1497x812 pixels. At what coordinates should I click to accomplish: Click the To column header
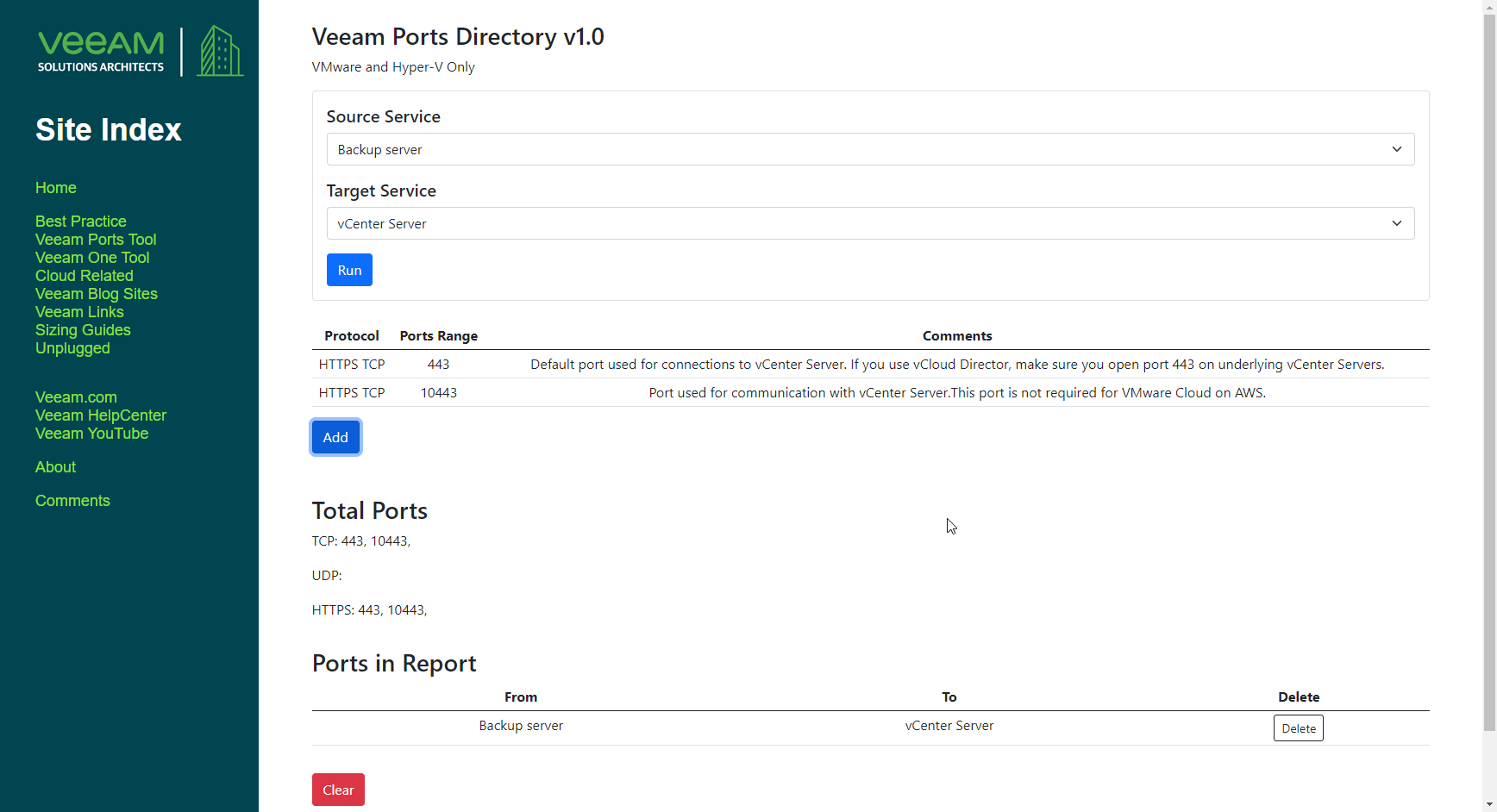949,697
